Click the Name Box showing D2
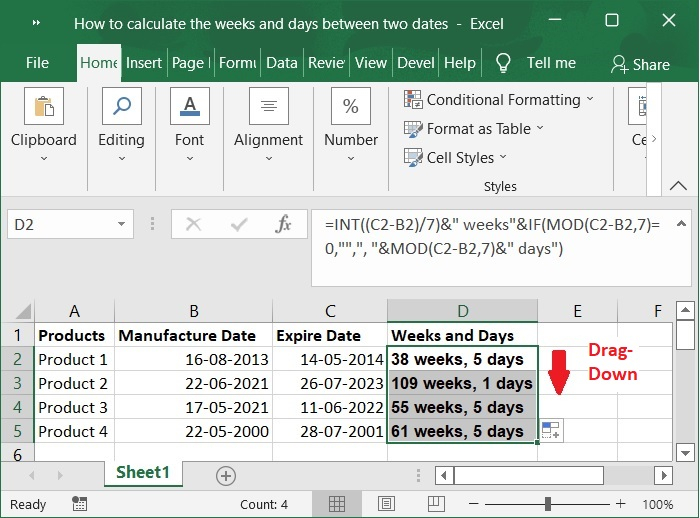 pyautogui.click(x=70, y=224)
